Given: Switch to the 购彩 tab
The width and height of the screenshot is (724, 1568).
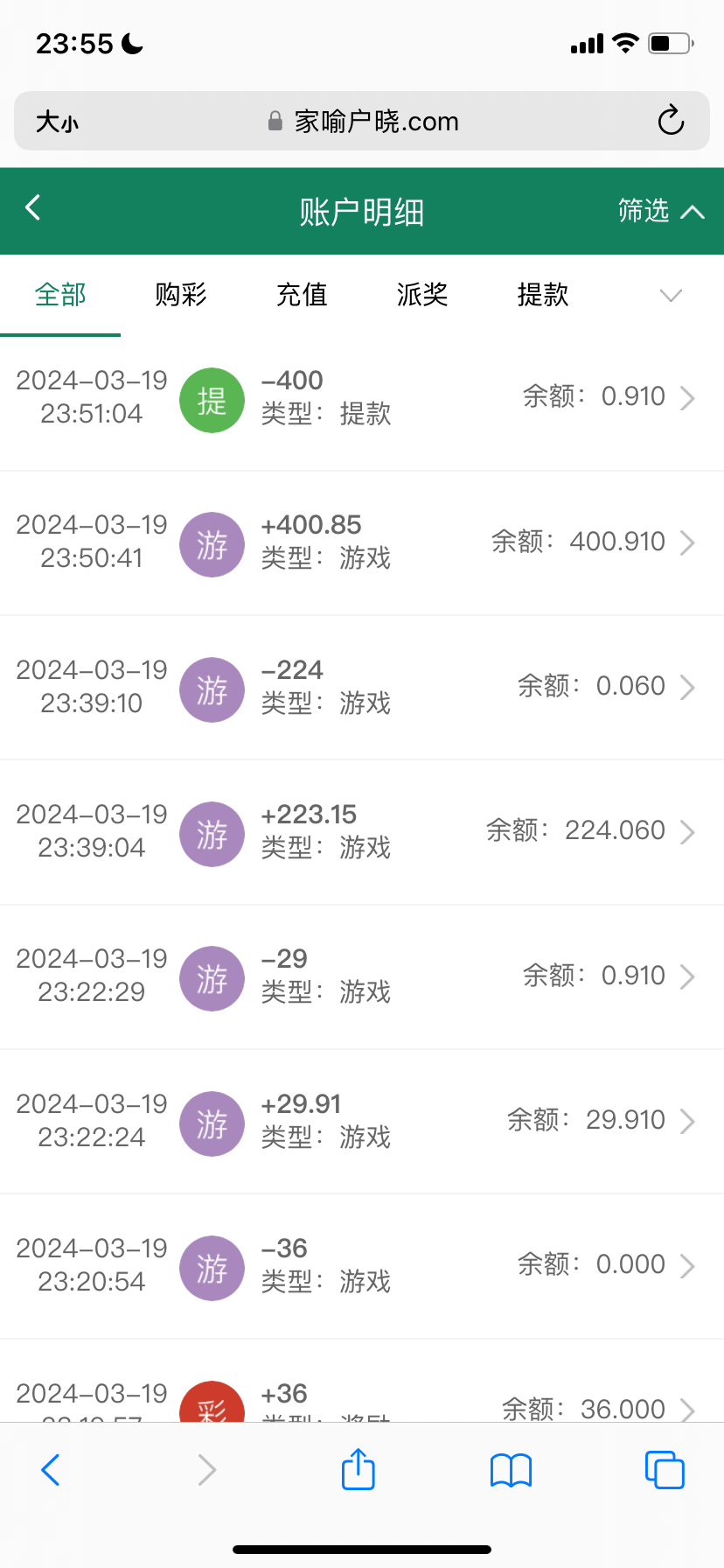Looking at the screenshot, I should (181, 295).
